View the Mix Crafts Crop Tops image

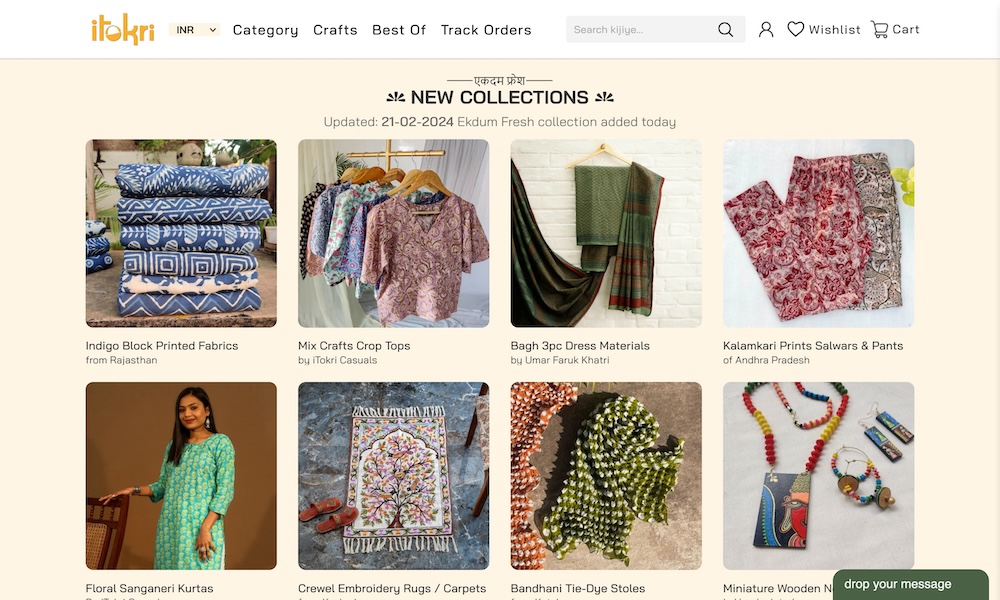tap(393, 233)
